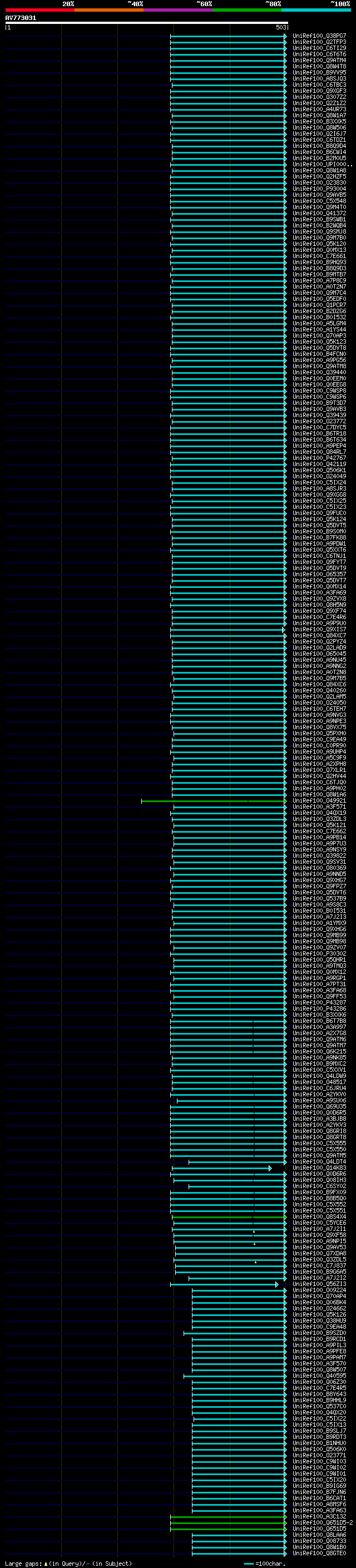Select hit label UniRef100_B3XXK5
Image resolution: width=356 pixels, height=1568 pixels.
pos(319,122)
